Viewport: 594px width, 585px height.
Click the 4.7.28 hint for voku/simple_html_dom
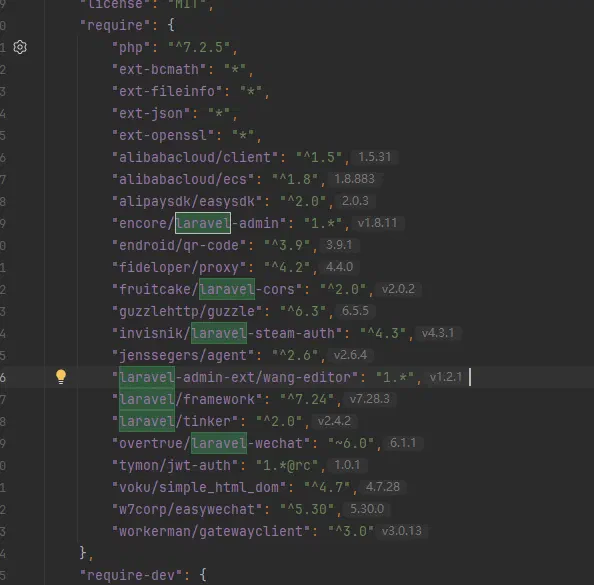(383, 486)
